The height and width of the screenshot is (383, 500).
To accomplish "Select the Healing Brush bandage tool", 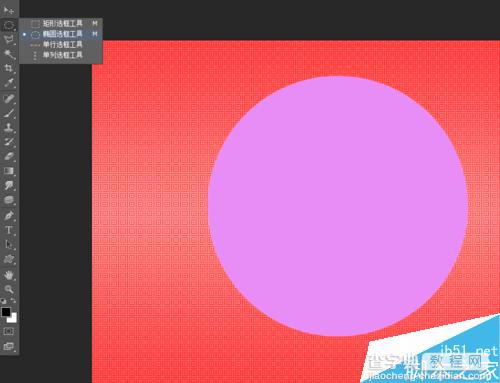I will (9, 99).
